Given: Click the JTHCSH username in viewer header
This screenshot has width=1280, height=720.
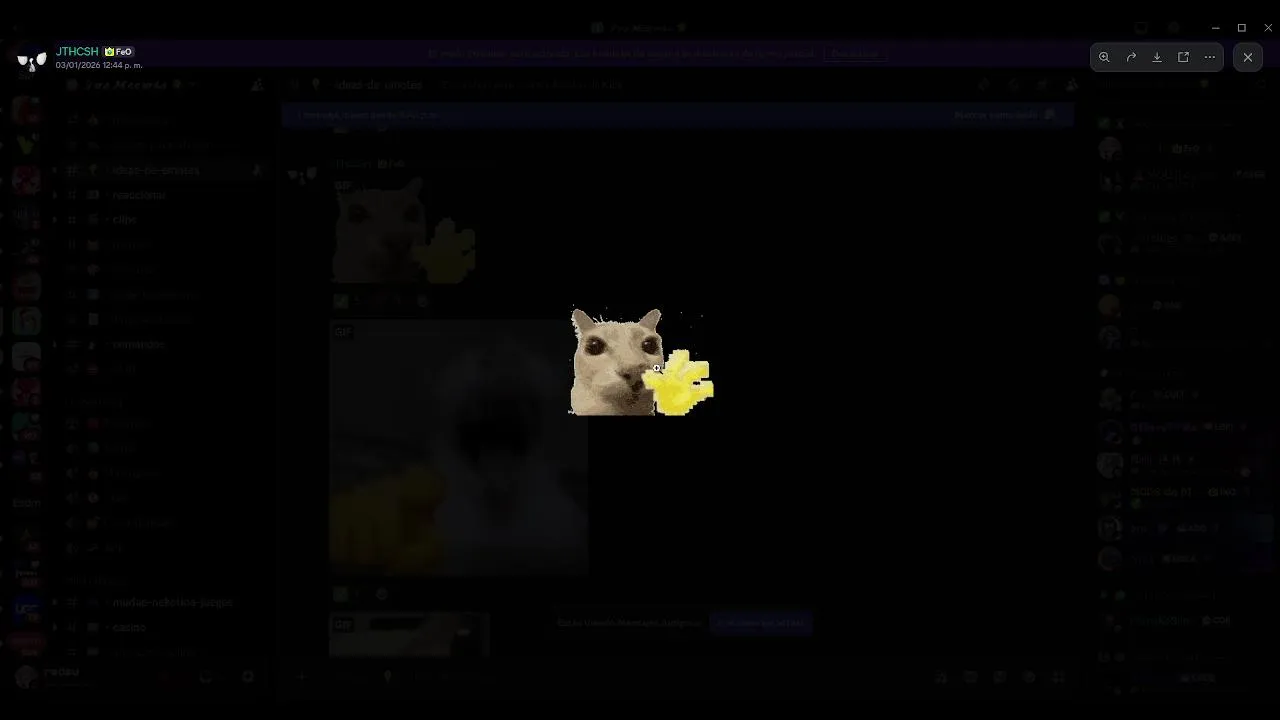Looking at the screenshot, I should pyautogui.click(x=77, y=52).
